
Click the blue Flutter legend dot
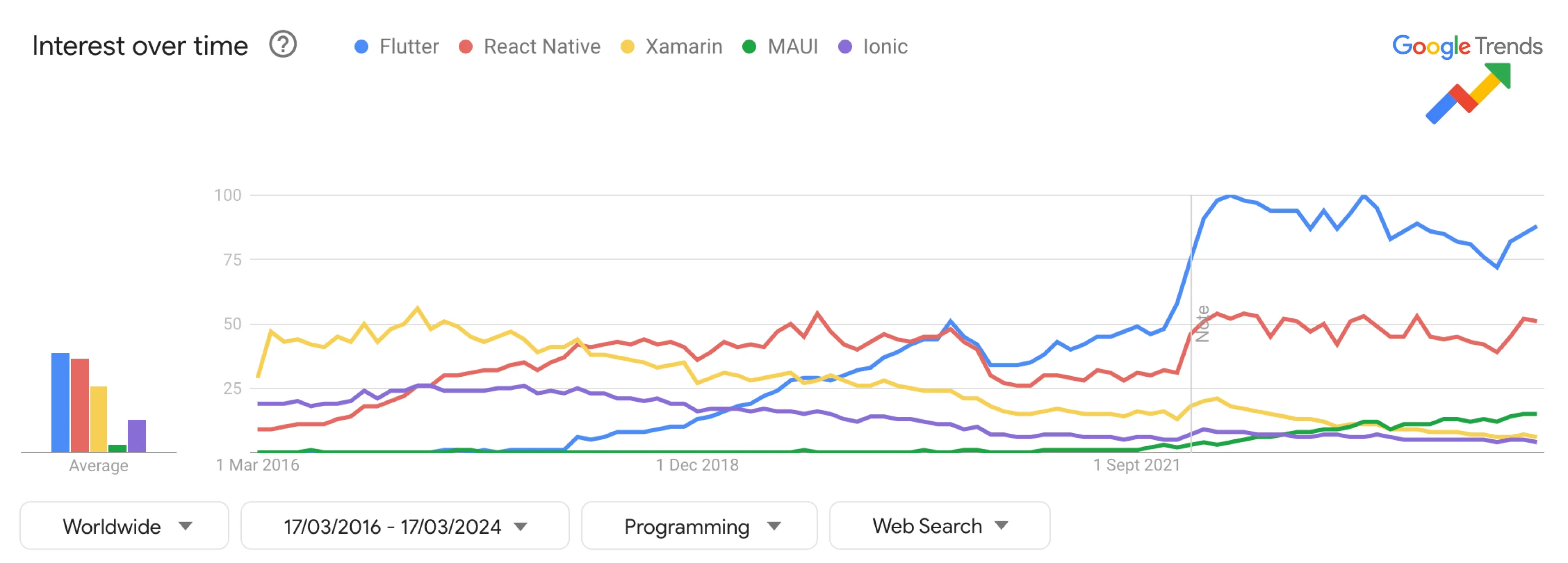coord(361,47)
